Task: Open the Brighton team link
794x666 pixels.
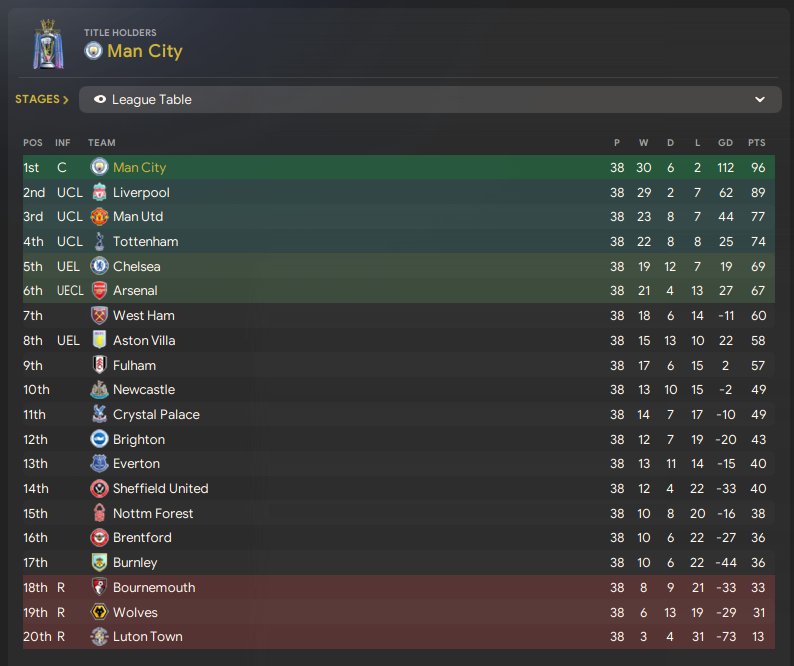Action: 139,439
